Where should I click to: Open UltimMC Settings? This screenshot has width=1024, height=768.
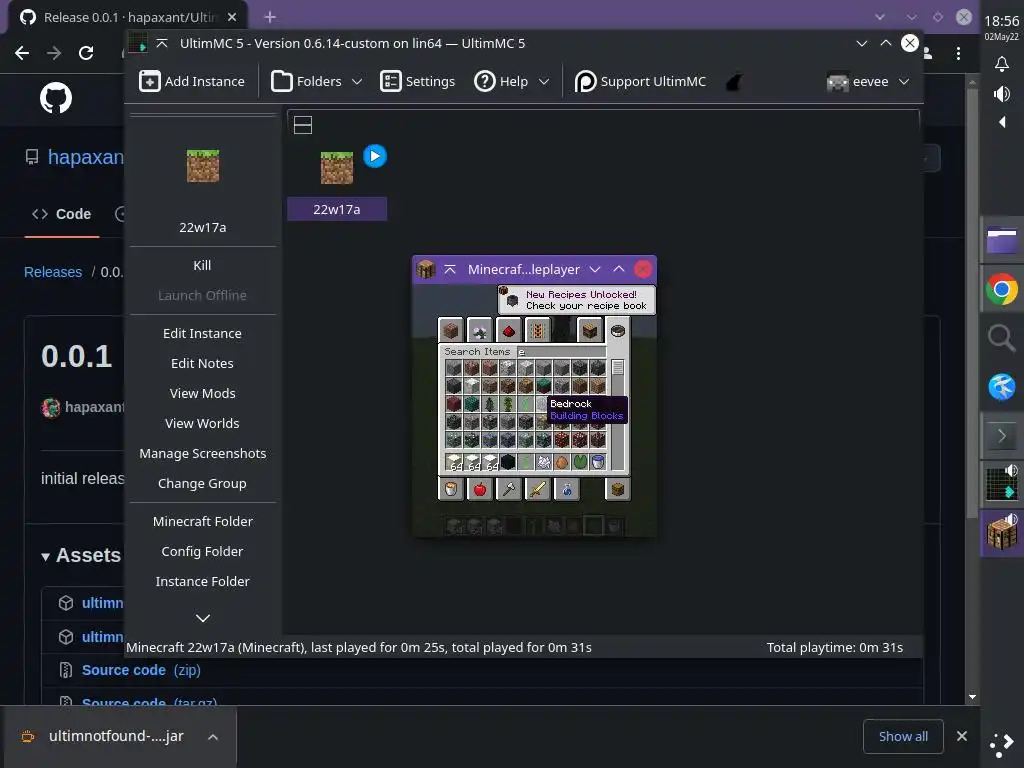pos(417,82)
